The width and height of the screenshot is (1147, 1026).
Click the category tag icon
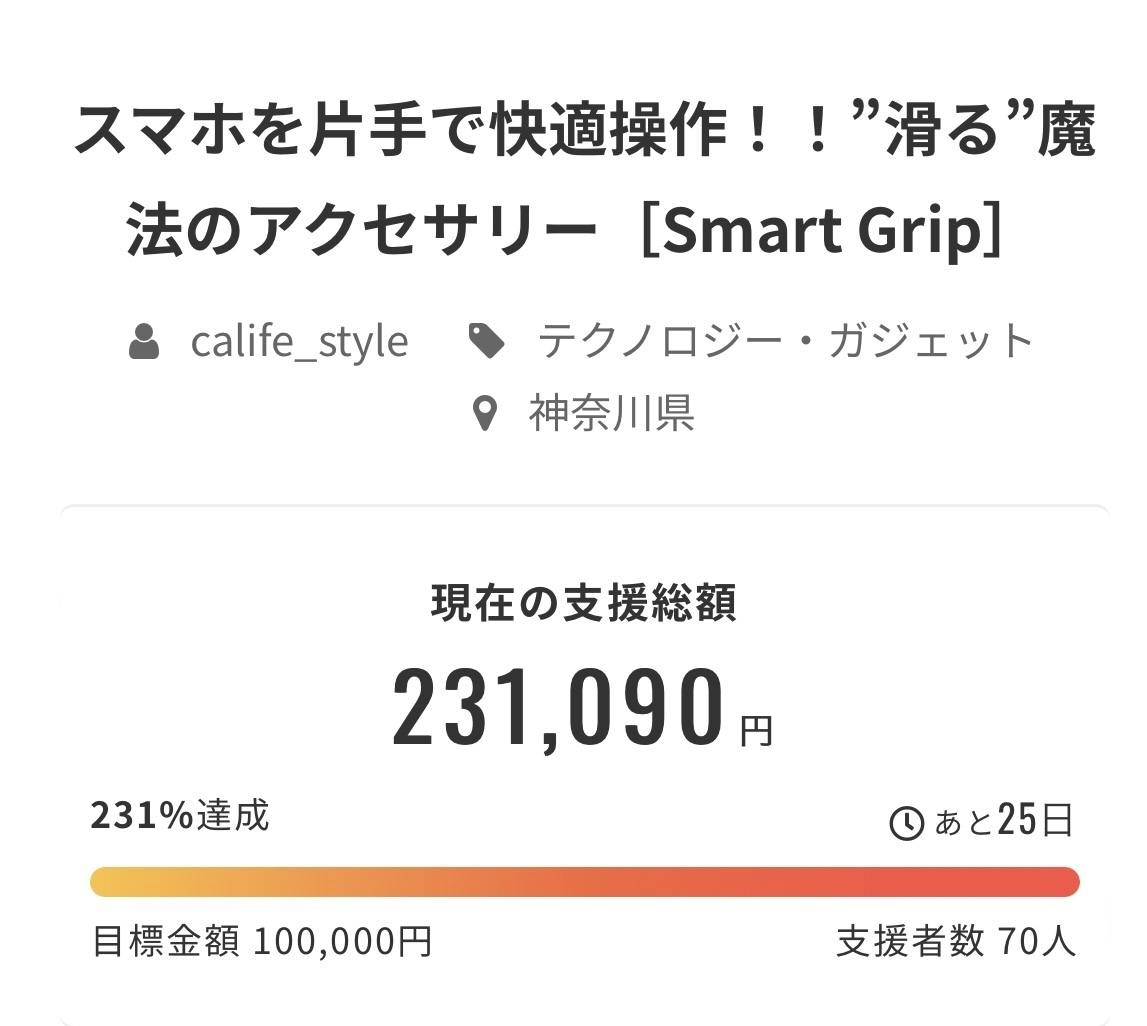pyautogui.click(x=487, y=341)
